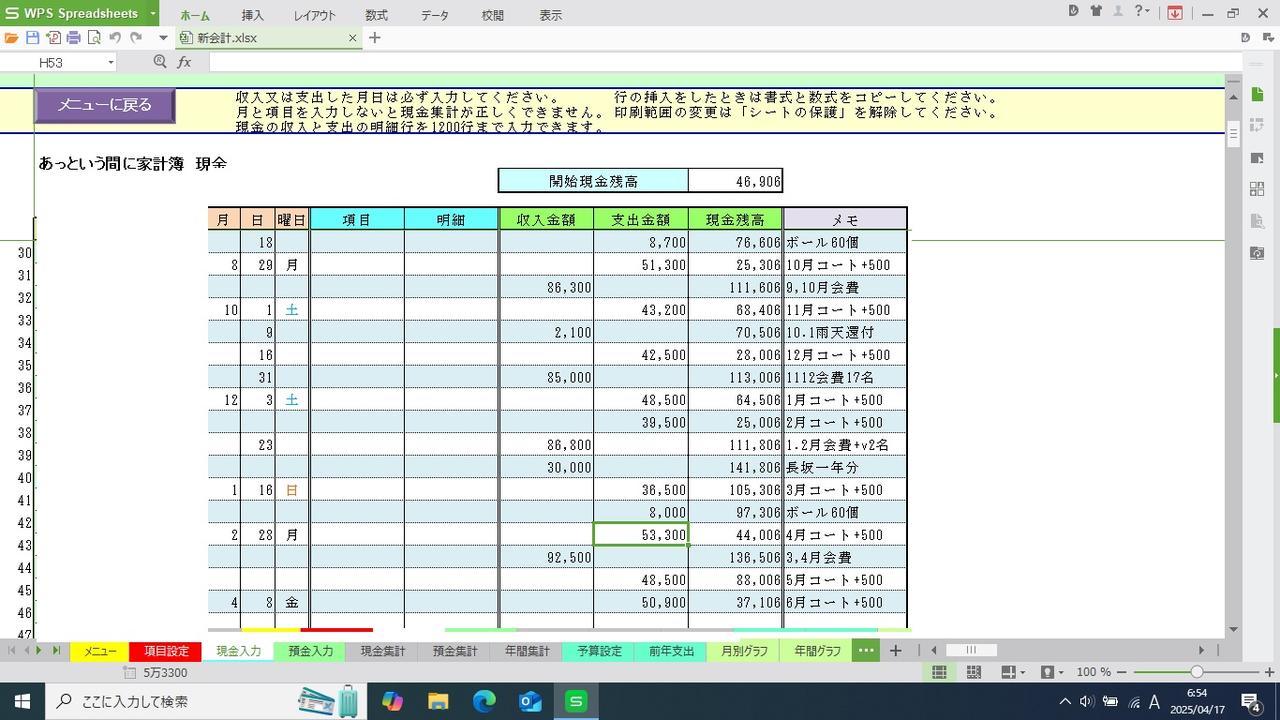This screenshot has height=720, width=1280.
Task: Click the Print icon in quick toolbar
Action: (x=73, y=38)
